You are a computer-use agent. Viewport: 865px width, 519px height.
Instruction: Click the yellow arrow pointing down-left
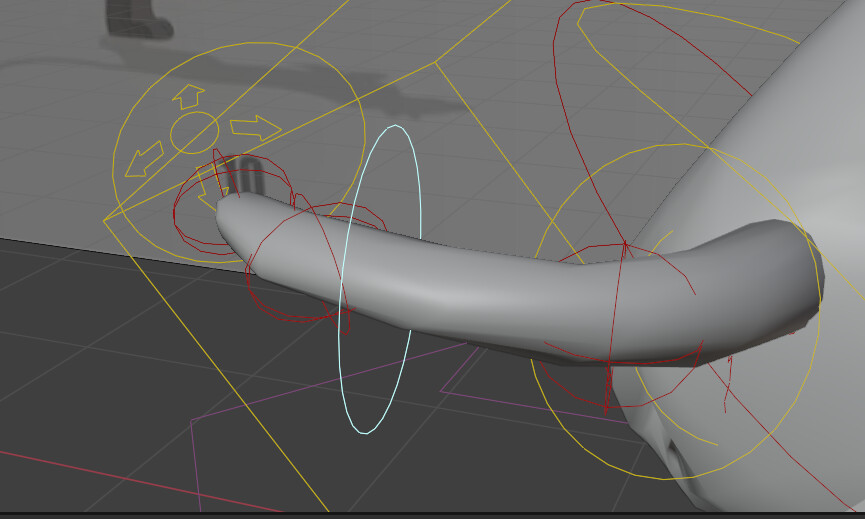tap(144, 159)
